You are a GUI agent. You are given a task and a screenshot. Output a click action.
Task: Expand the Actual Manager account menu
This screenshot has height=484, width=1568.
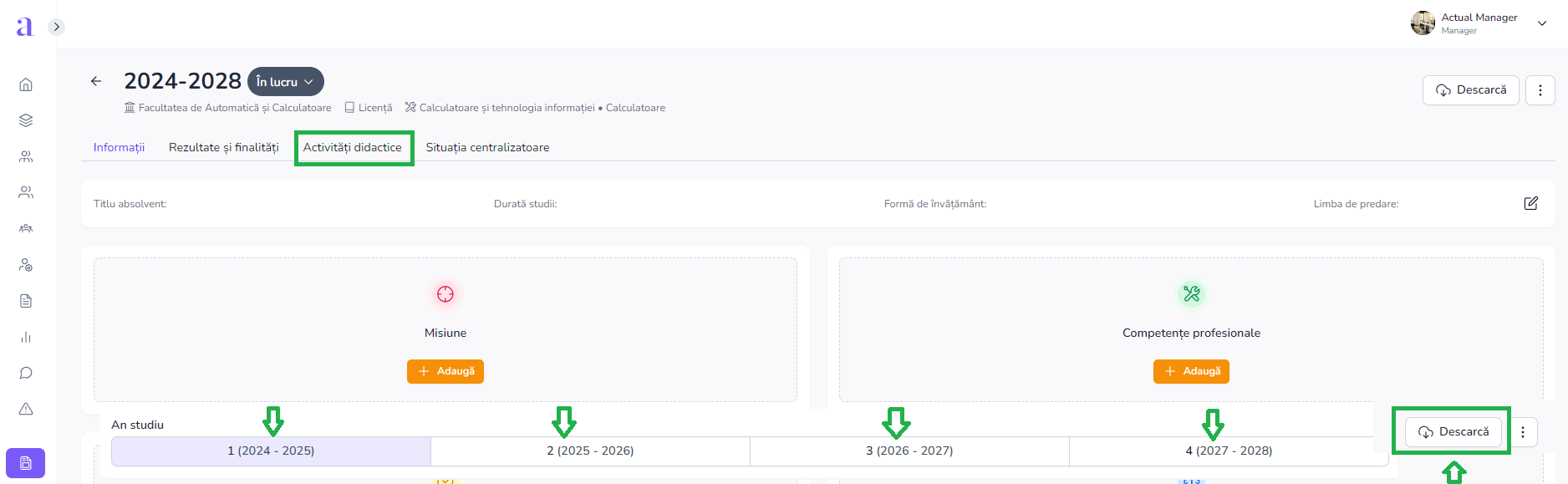click(x=1541, y=23)
